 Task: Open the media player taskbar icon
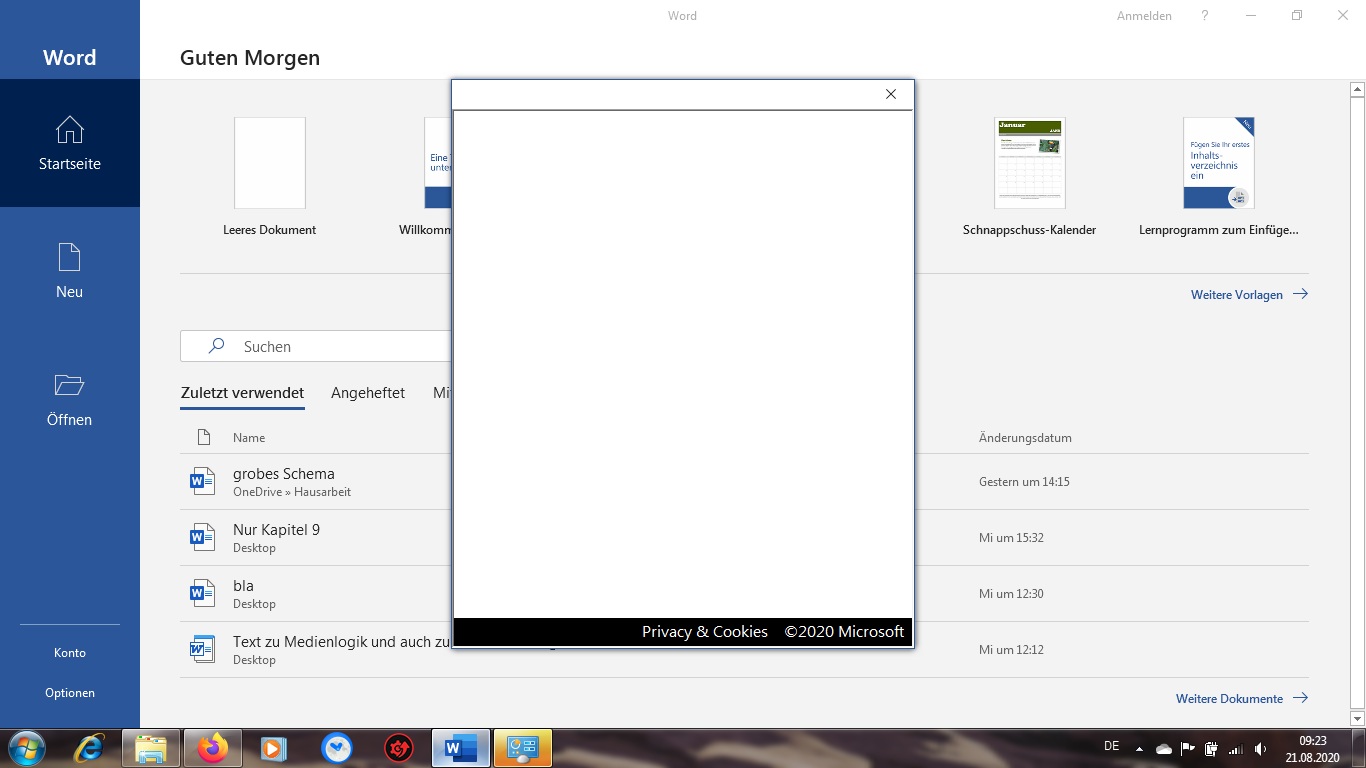tap(272, 748)
